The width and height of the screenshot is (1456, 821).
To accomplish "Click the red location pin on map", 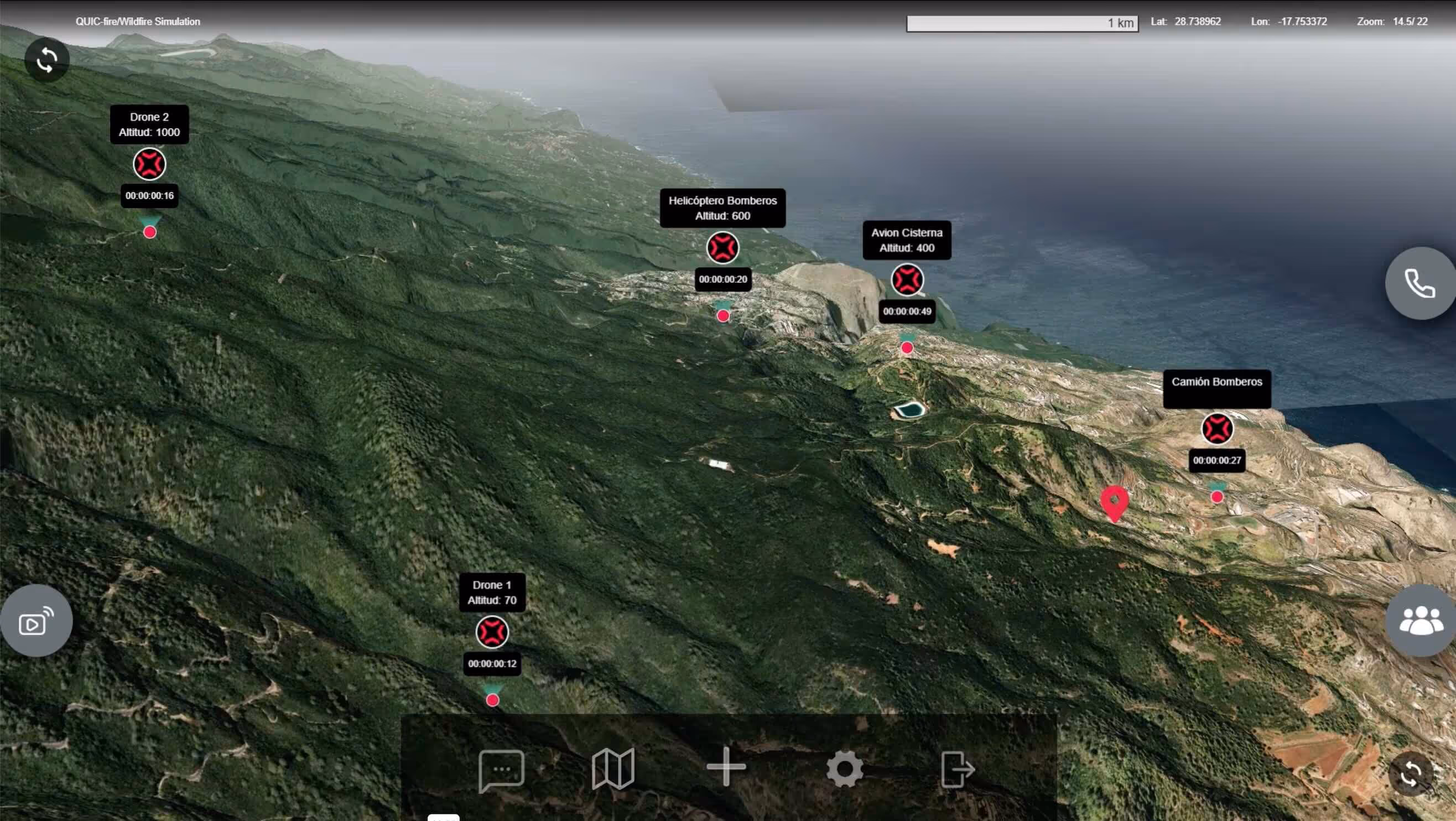I will pos(1115,503).
